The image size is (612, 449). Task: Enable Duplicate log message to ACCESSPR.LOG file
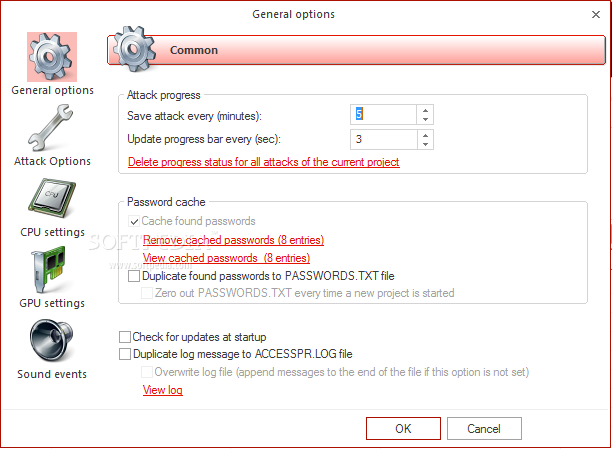point(125,354)
